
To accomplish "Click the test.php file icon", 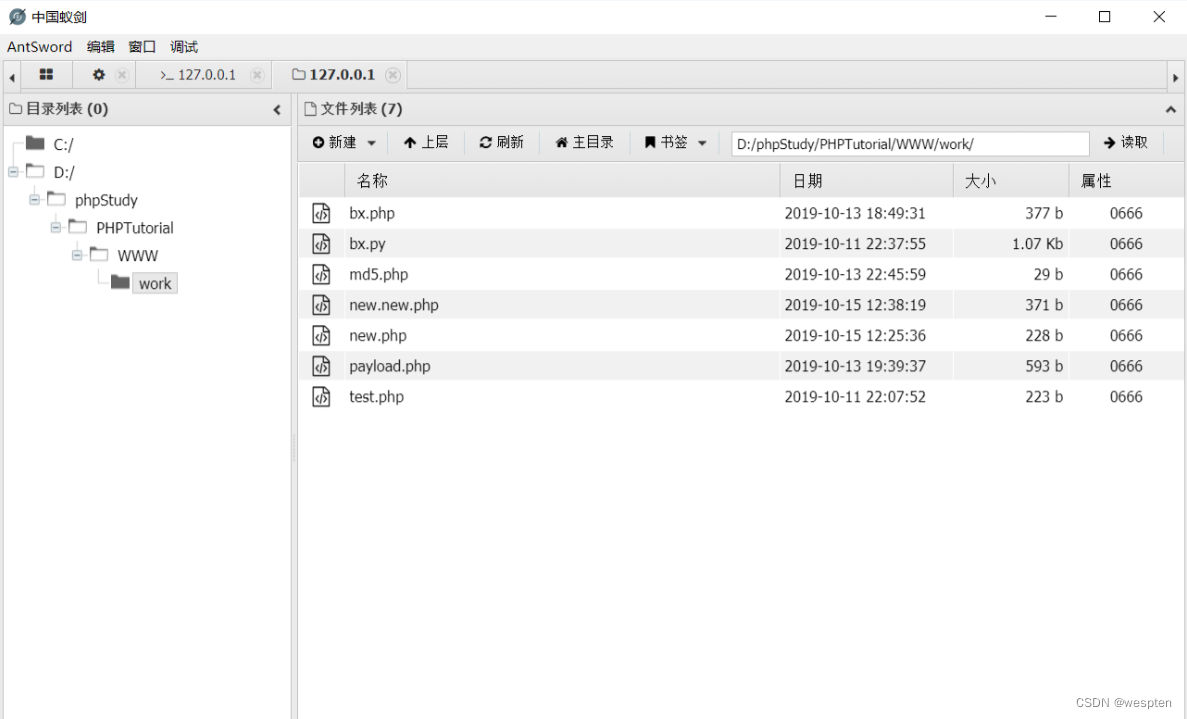I will [x=321, y=397].
